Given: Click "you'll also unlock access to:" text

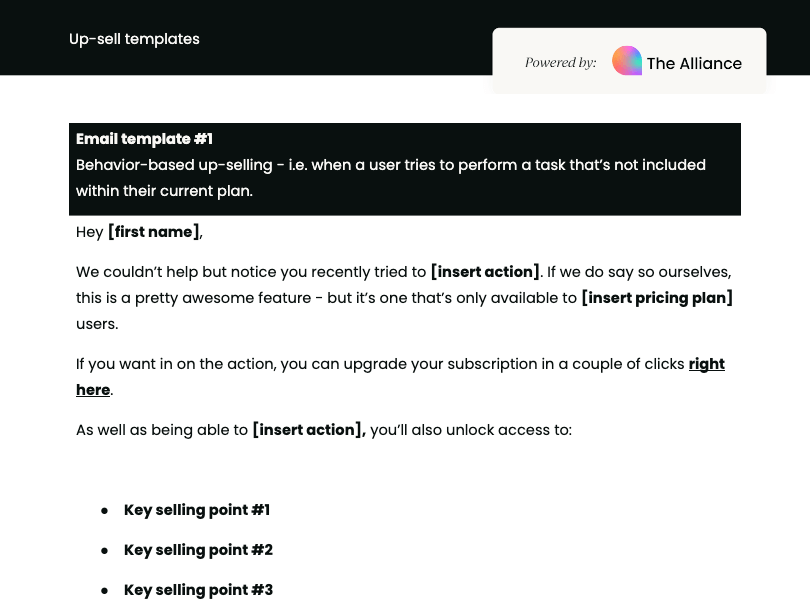Looking at the screenshot, I should (471, 430).
